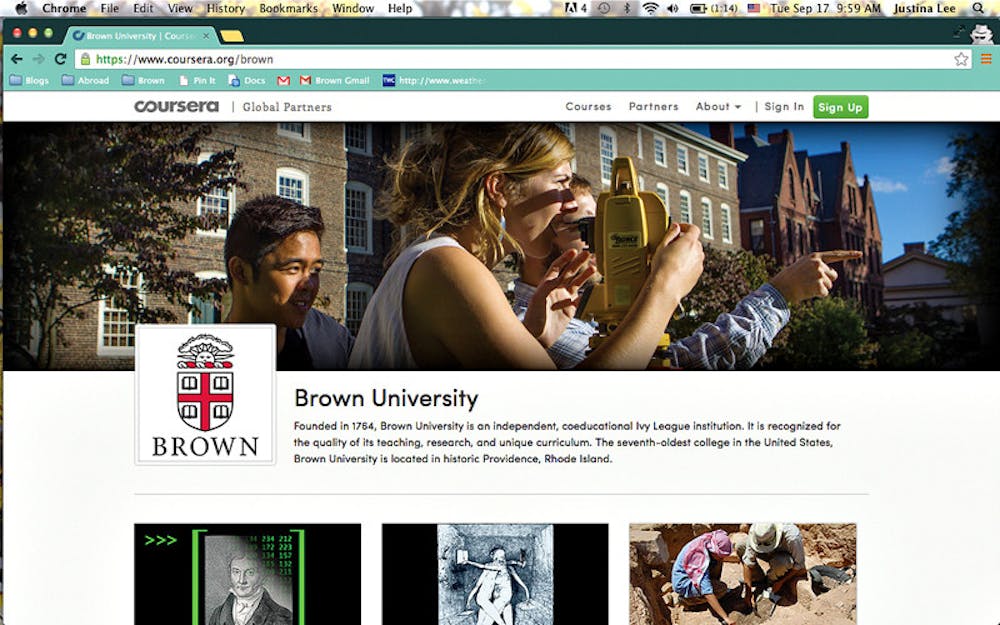Click the Brown University shield logo

click(x=205, y=395)
